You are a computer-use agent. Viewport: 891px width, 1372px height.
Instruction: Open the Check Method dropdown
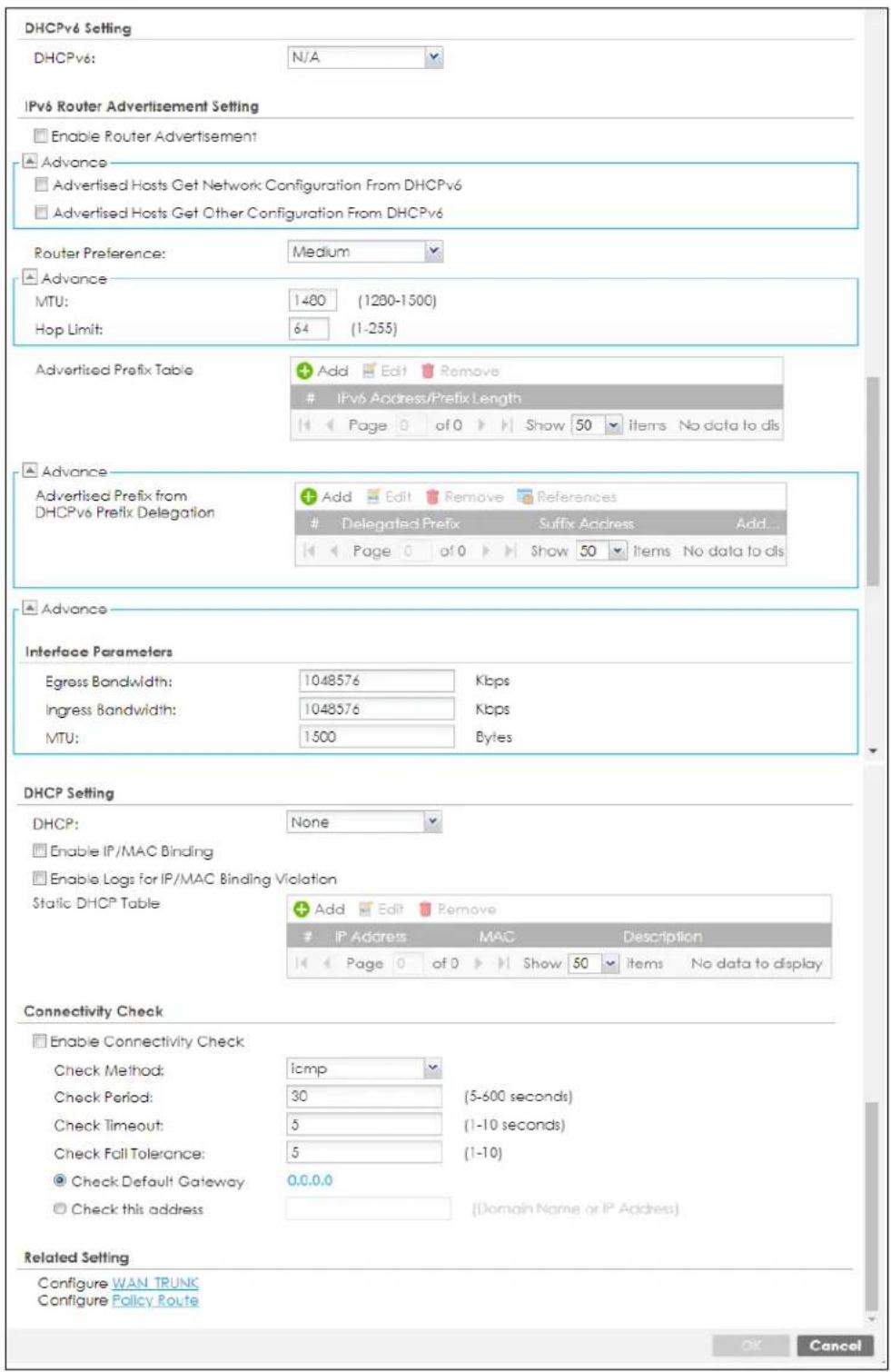click(364, 1069)
